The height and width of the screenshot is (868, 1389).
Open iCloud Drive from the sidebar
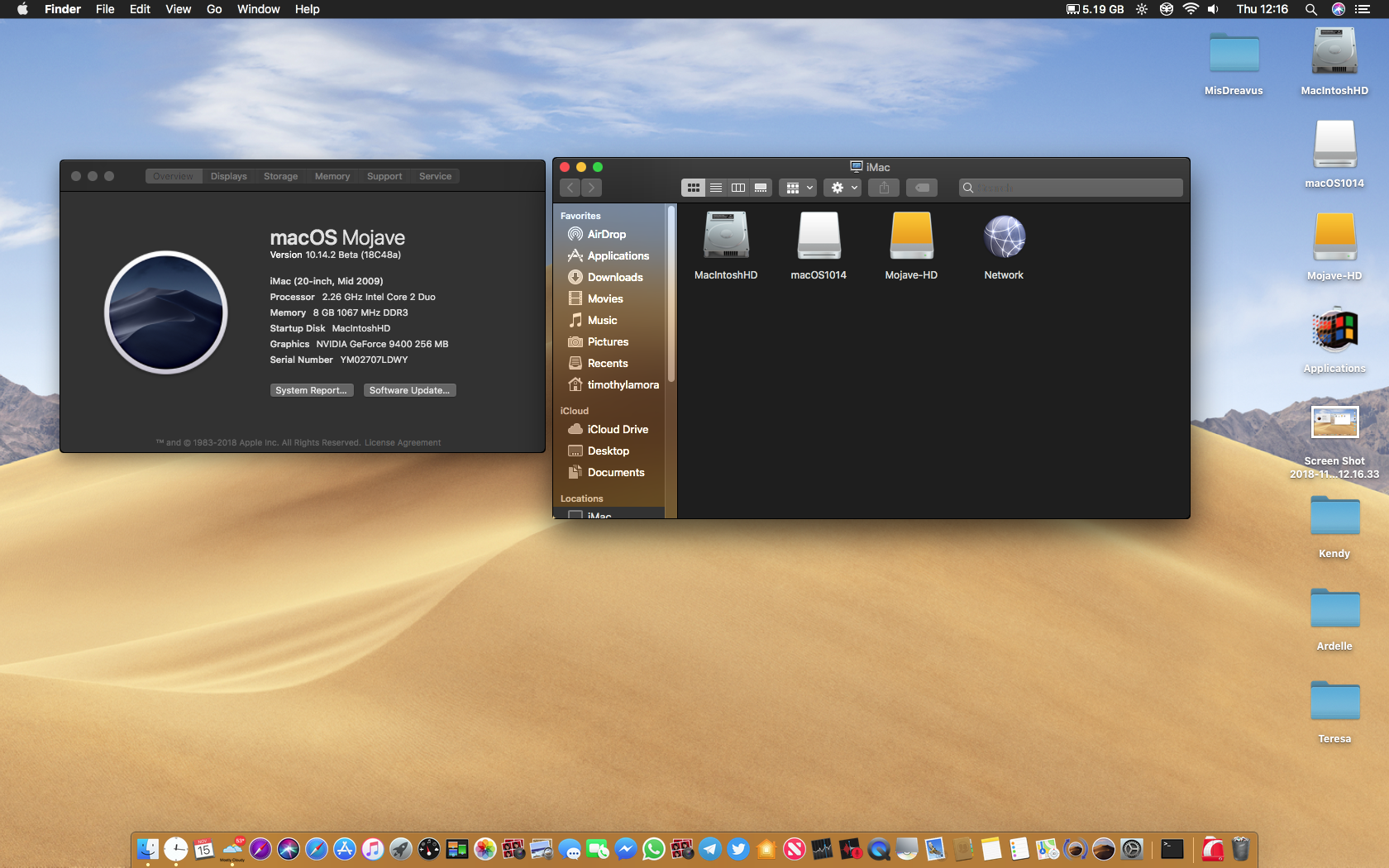[617, 429]
